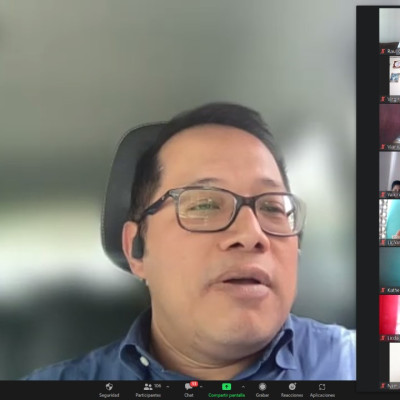Click the muted mic icon on Lida's red tile
The height and width of the screenshot is (400, 400).
click(383, 338)
